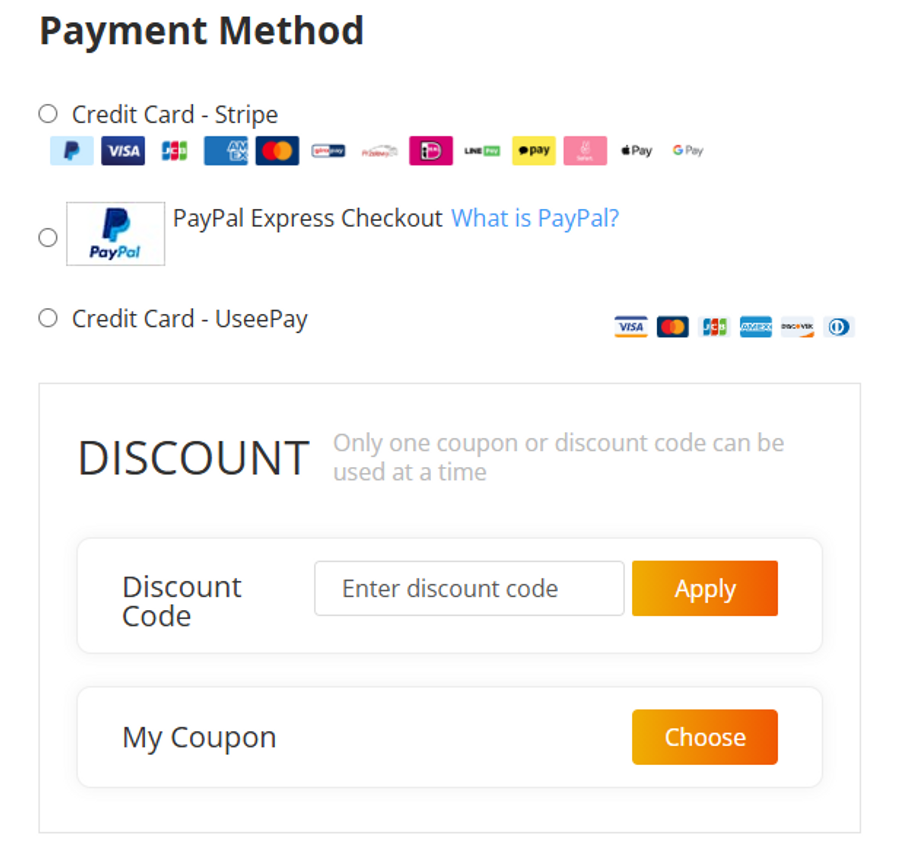Click the Mastercard icon under Stripe option
Image resolution: width=900 pixels, height=853 pixels.
pos(277,151)
